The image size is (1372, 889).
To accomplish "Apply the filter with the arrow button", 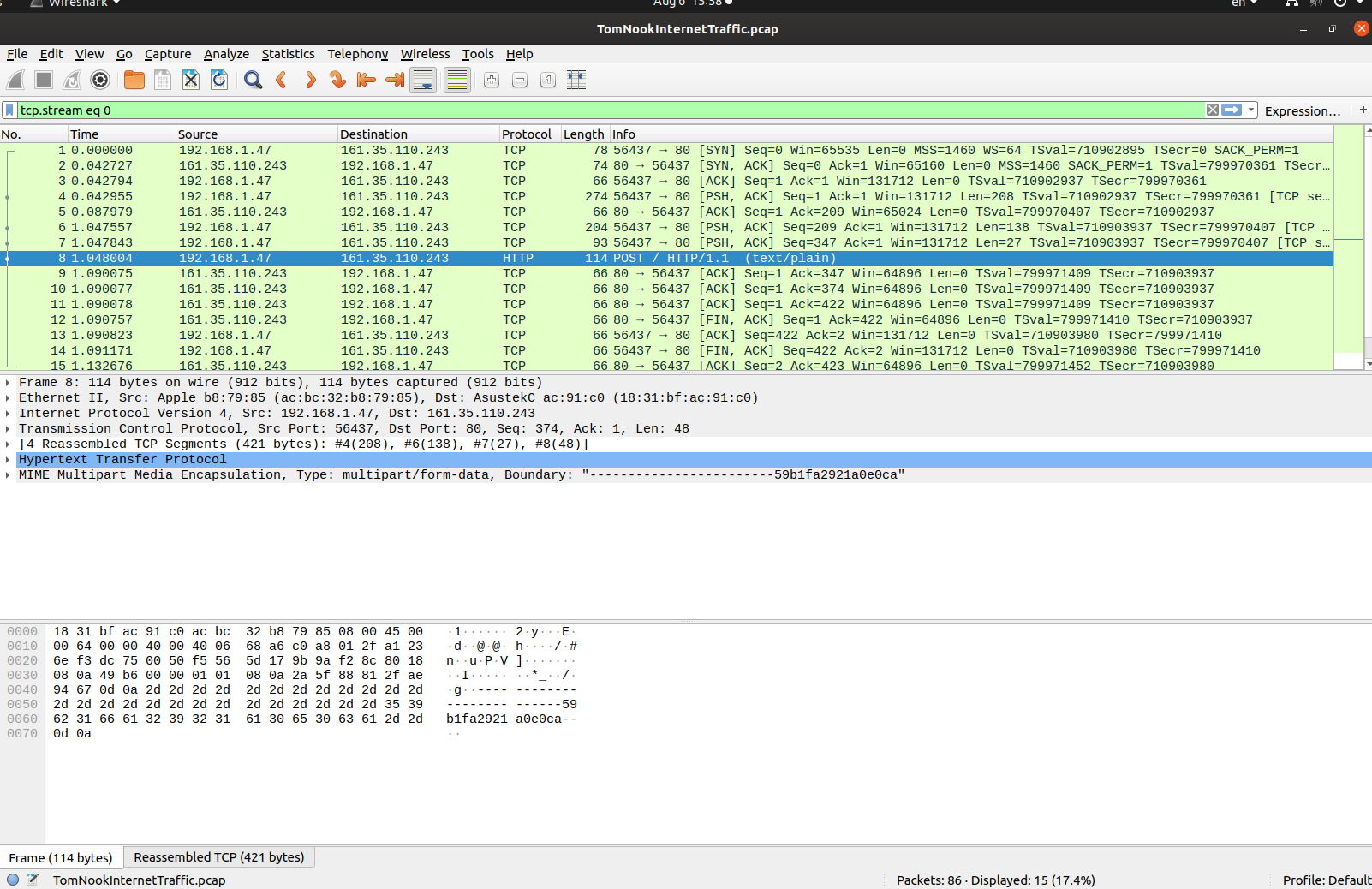I will pyautogui.click(x=1232, y=110).
